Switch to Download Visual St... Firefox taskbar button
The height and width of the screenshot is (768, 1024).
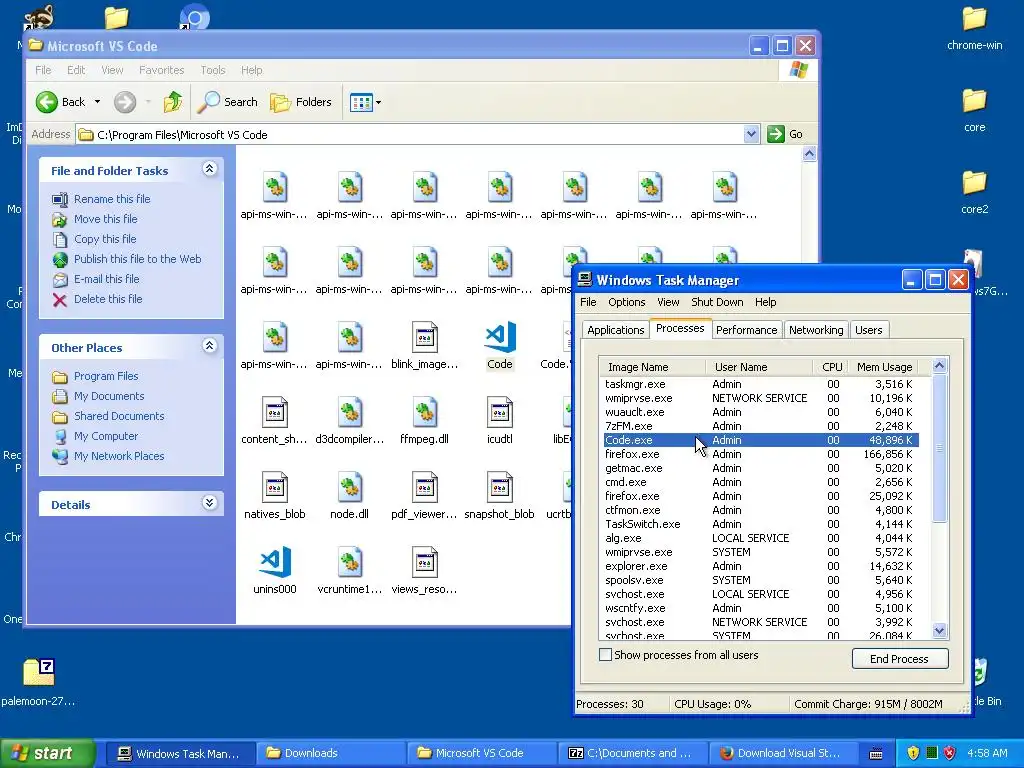782,753
